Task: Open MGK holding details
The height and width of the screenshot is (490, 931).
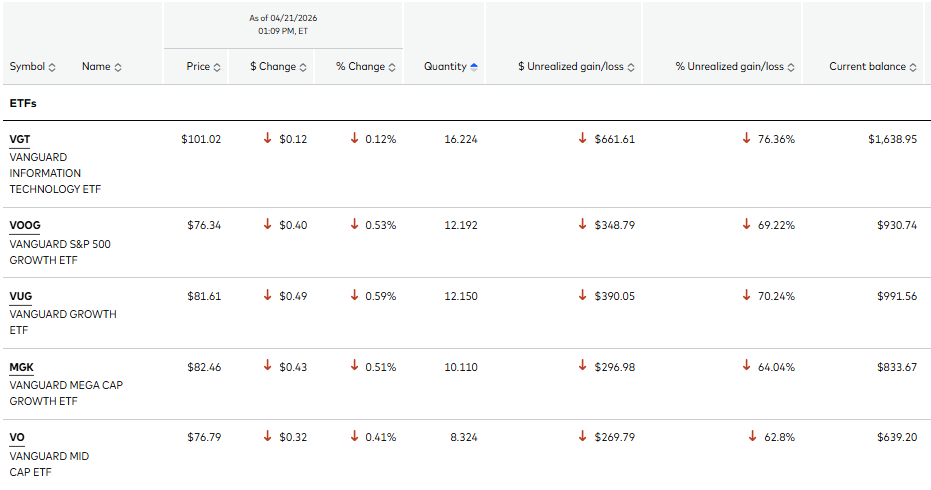Action: coord(21,367)
